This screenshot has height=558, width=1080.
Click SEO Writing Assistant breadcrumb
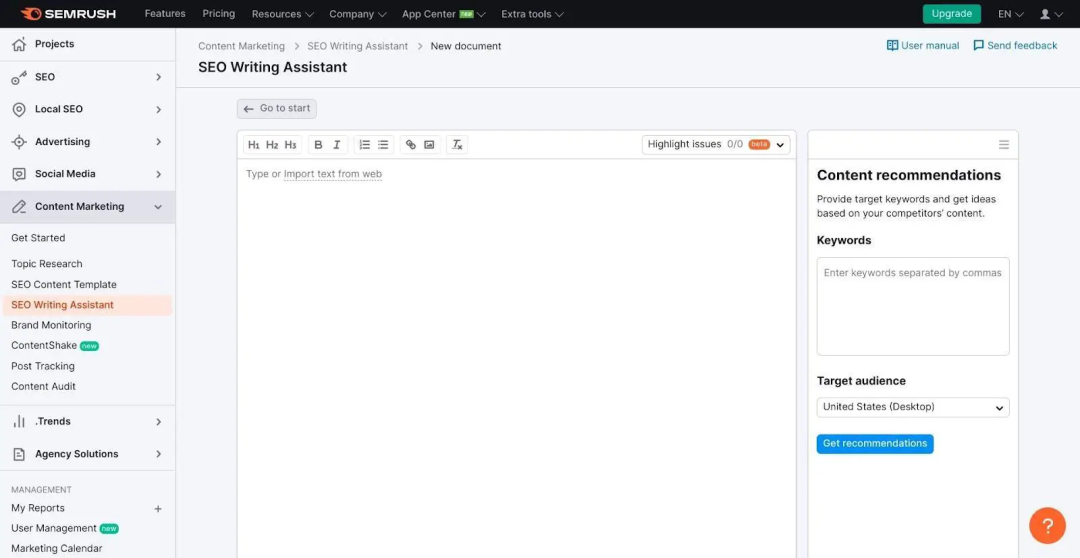[357, 46]
